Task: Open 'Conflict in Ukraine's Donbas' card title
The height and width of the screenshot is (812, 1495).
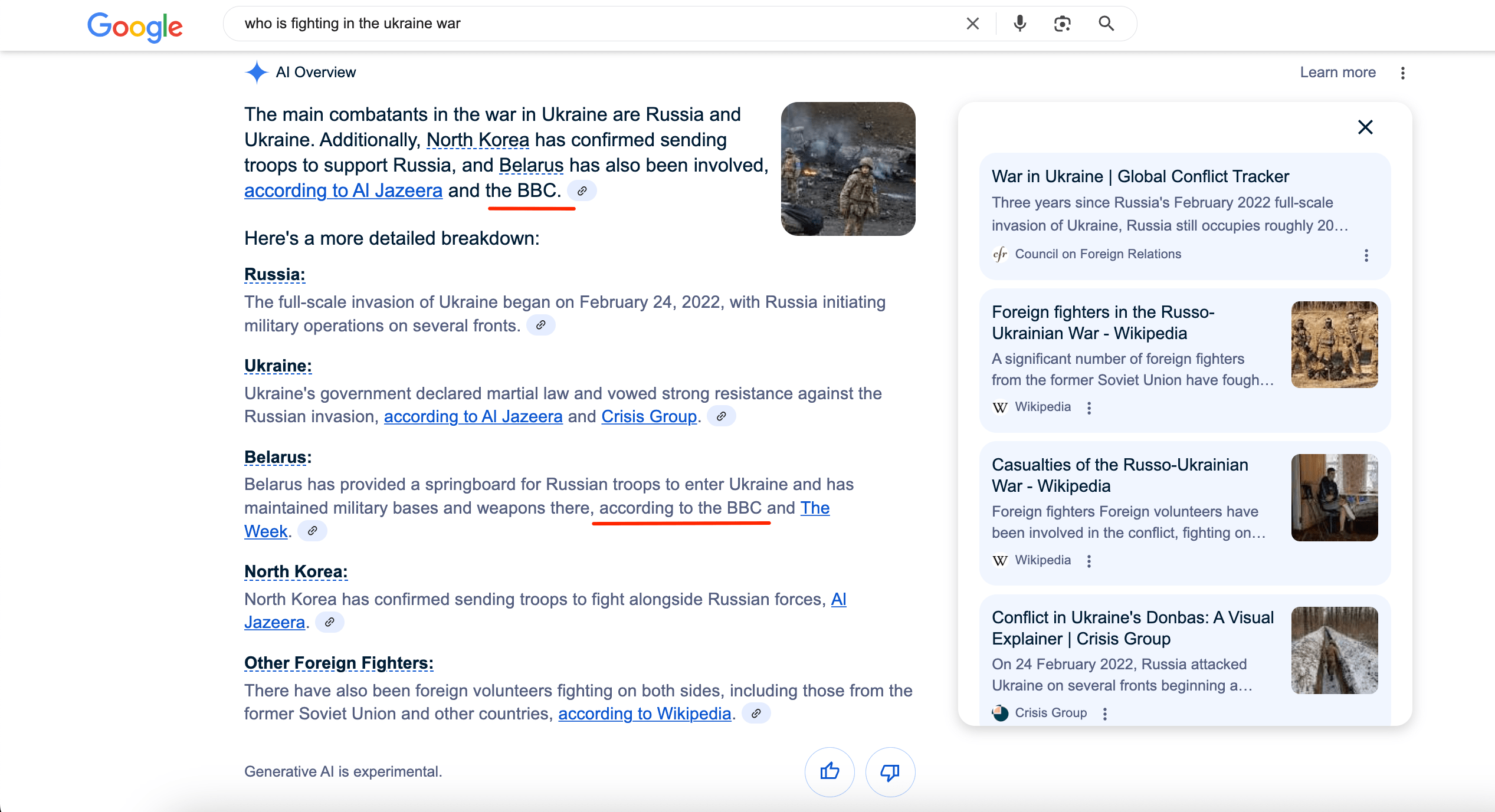Action: click(1133, 628)
